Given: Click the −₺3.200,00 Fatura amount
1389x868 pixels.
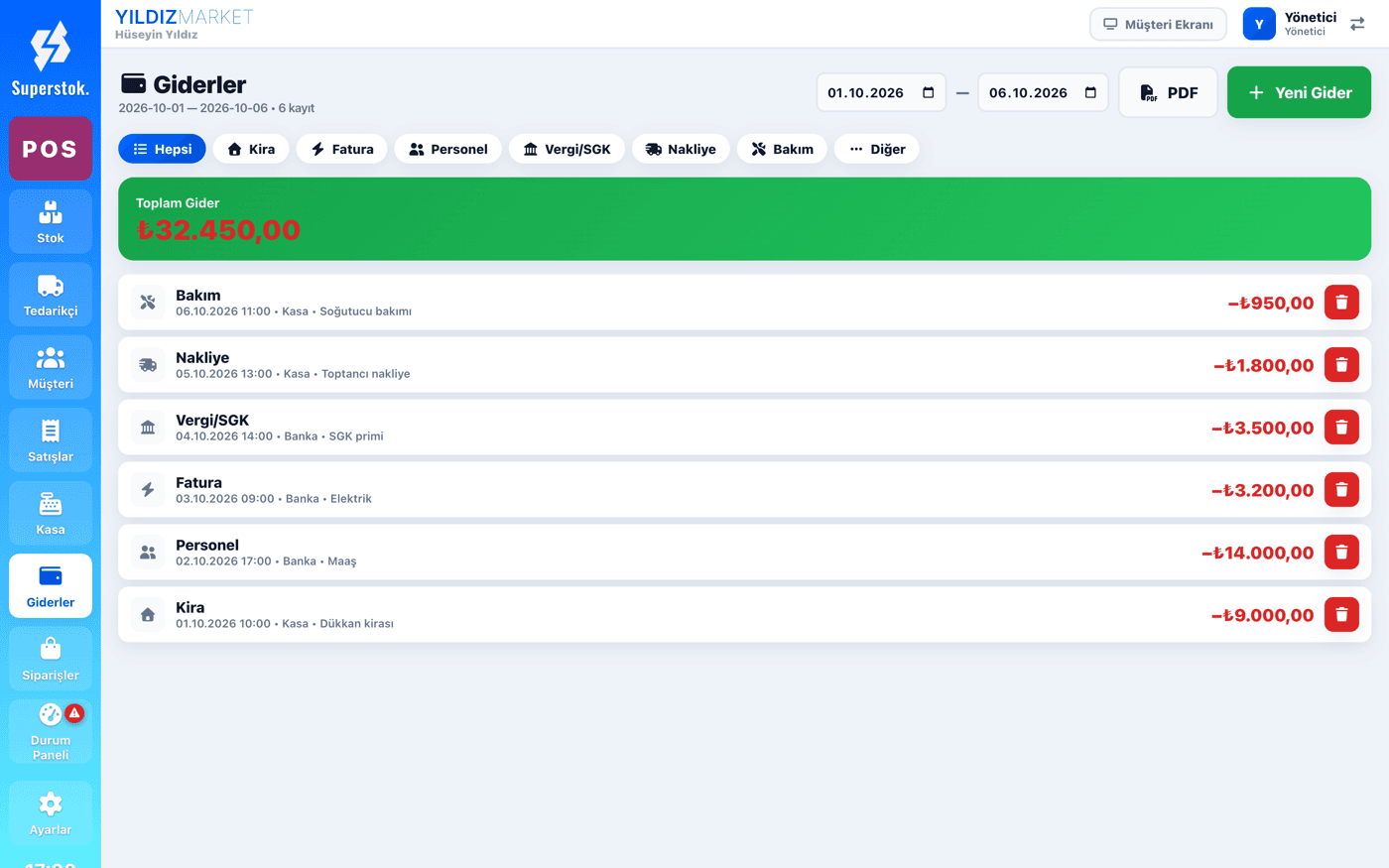Looking at the screenshot, I should 1263,490.
